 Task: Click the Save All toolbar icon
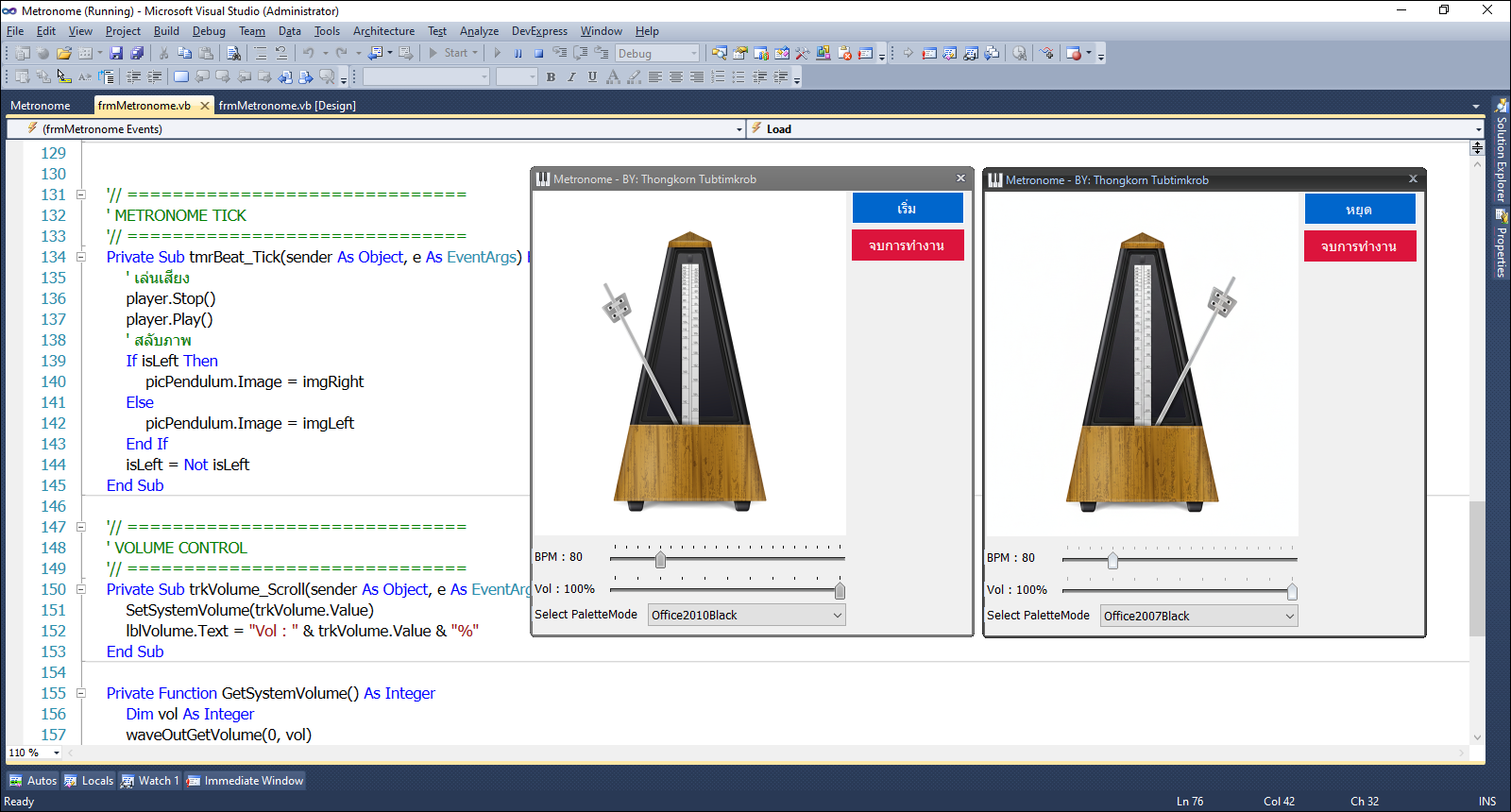[137, 54]
